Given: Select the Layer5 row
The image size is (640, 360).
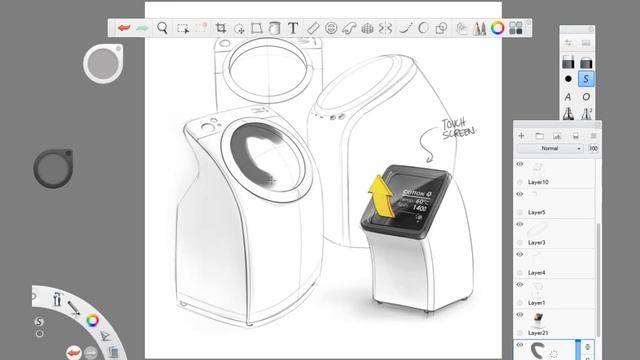Looking at the screenshot, I should [554, 203].
